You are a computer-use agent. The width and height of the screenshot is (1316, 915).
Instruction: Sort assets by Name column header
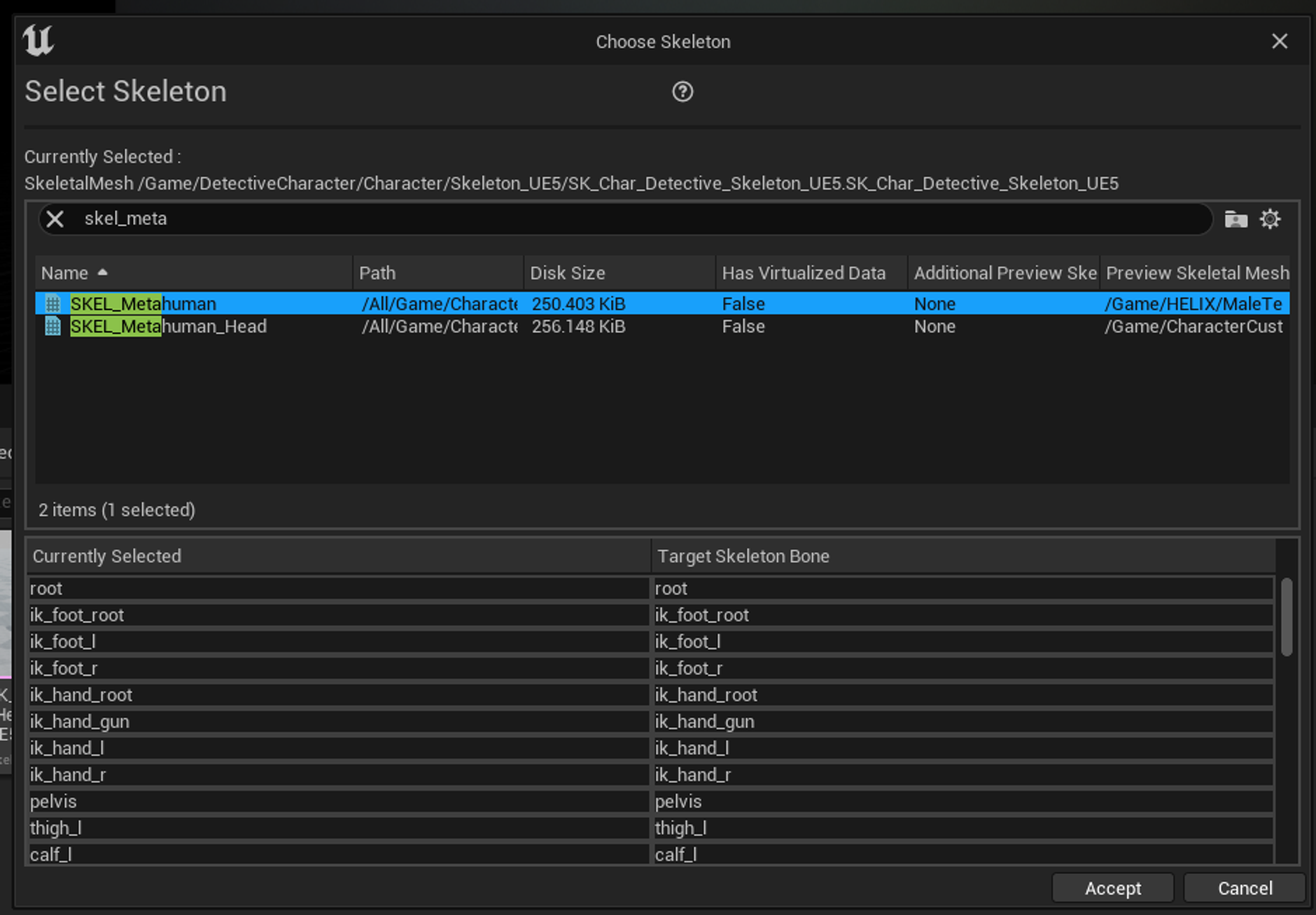pyautogui.click(x=64, y=273)
